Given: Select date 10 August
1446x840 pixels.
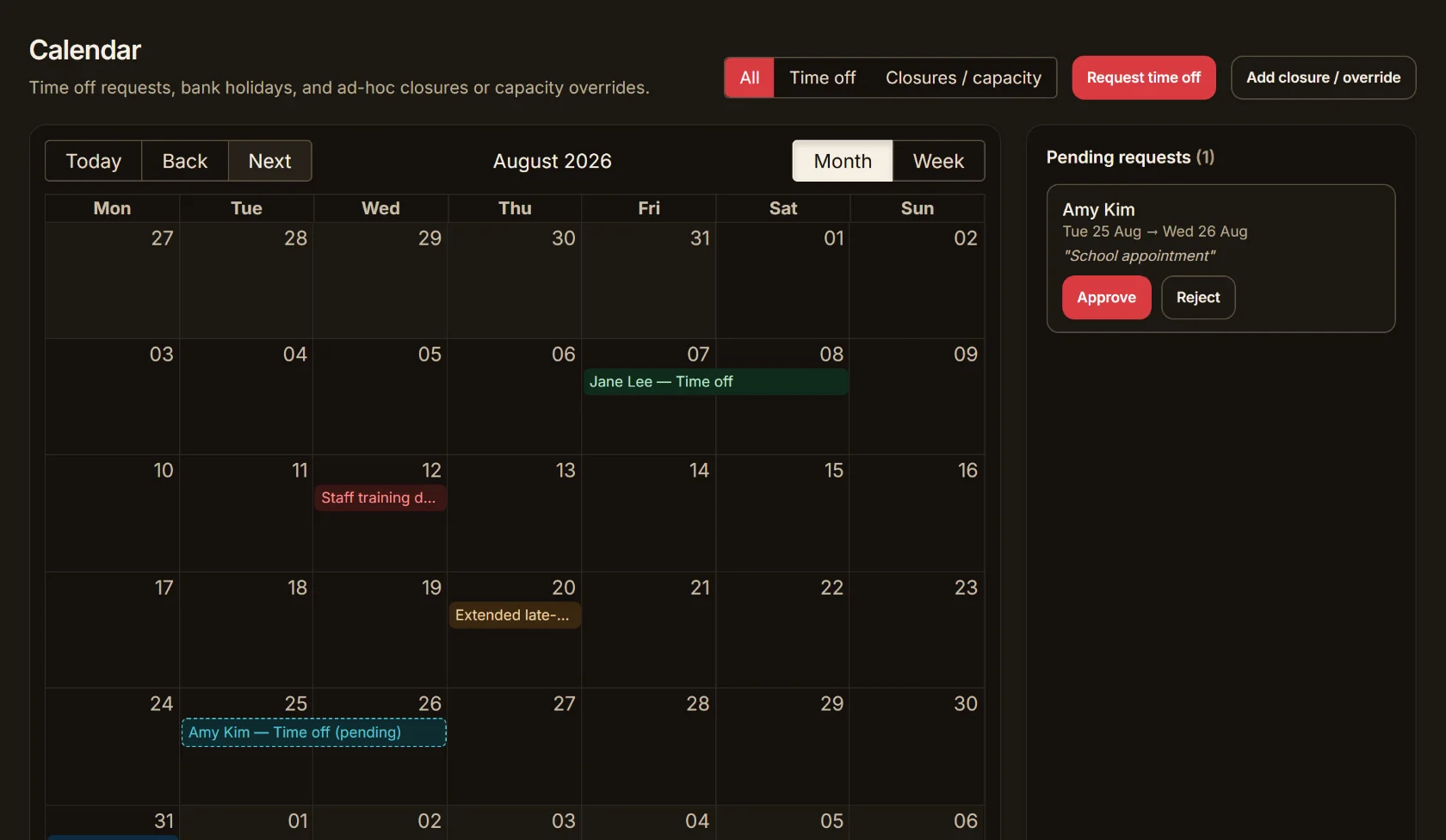Looking at the screenshot, I should (164, 471).
